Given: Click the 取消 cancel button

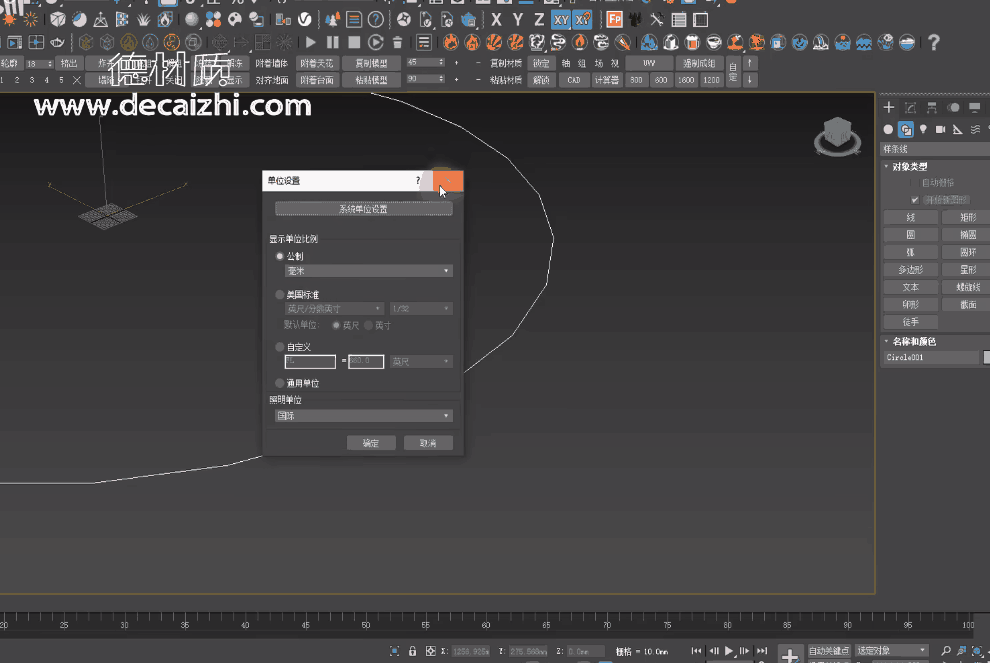Looking at the screenshot, I should coord(428,443).
